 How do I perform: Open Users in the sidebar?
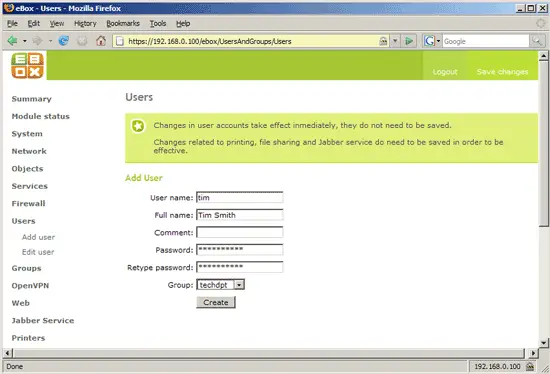24,221
